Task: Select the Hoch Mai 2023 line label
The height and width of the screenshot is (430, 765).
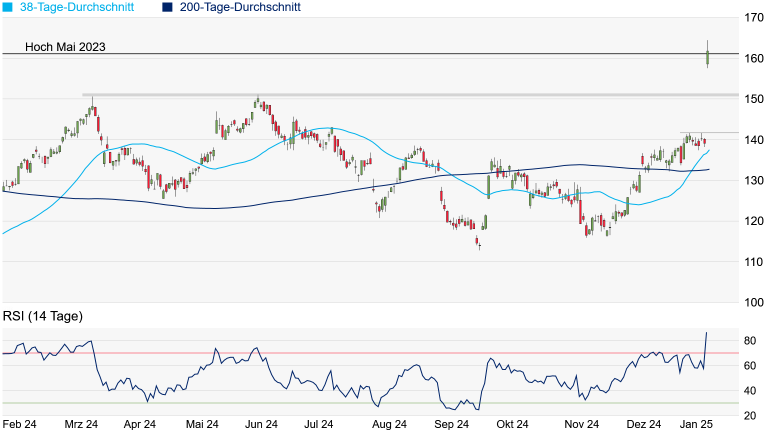Action: pos(65,46)
